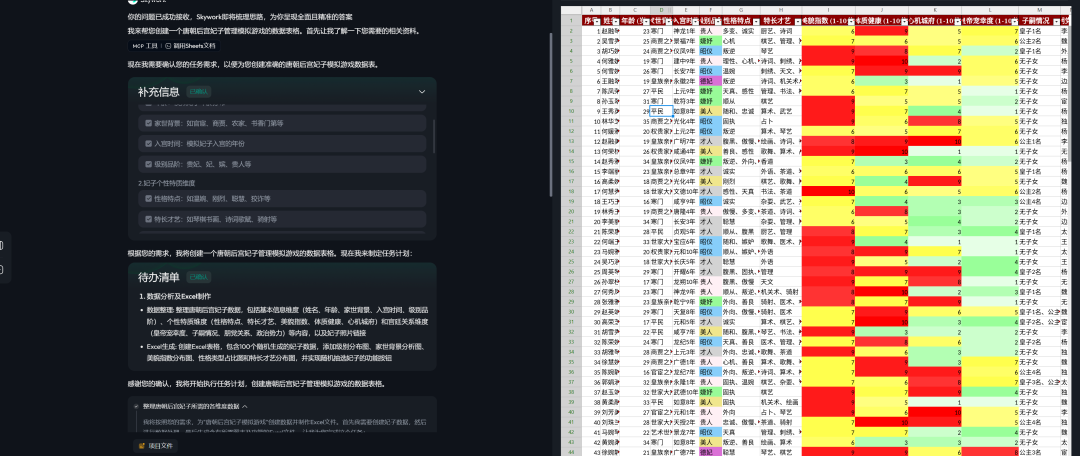Open the 项目文件 project files button
The image size is (1080, 456).
click(155, 446)
